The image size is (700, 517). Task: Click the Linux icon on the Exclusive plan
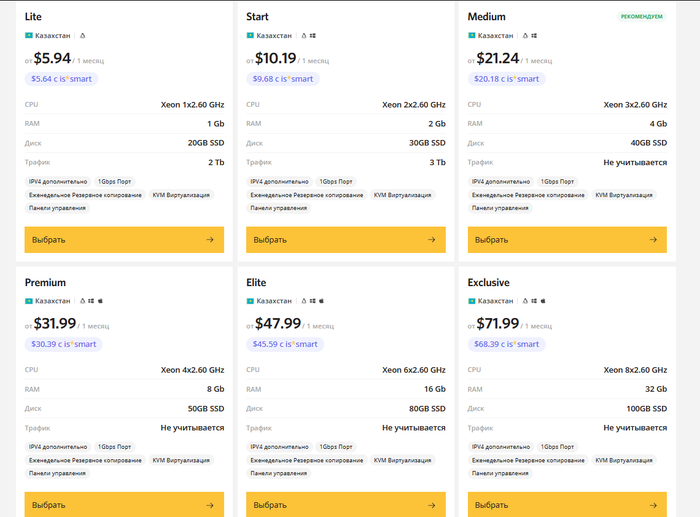point(526,300)
